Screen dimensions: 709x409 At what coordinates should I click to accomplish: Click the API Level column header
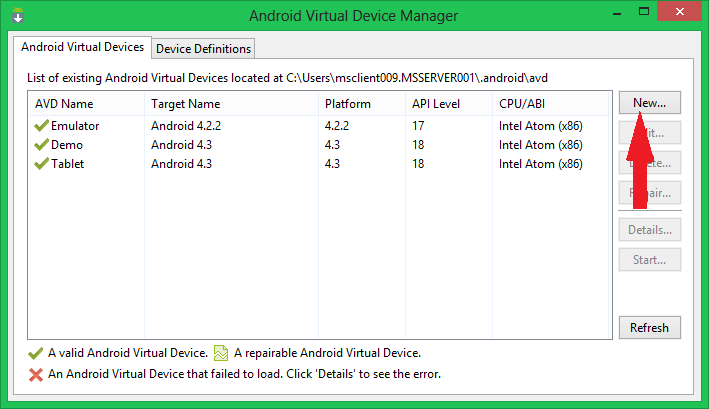[x=437, y=104]
